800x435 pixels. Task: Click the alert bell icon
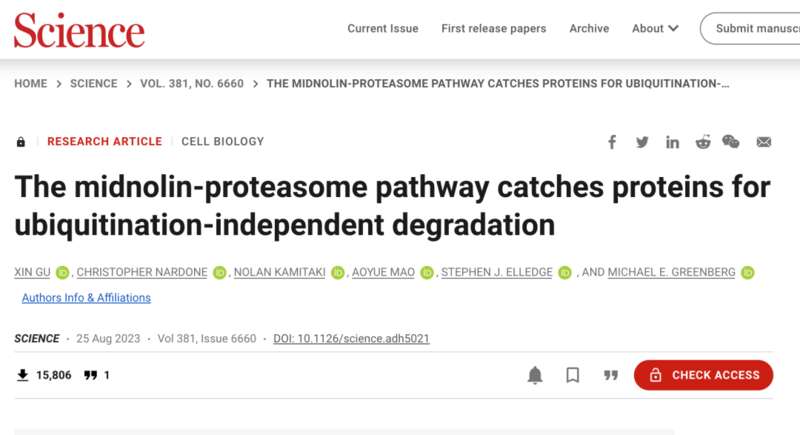click(x=535, y=375)
